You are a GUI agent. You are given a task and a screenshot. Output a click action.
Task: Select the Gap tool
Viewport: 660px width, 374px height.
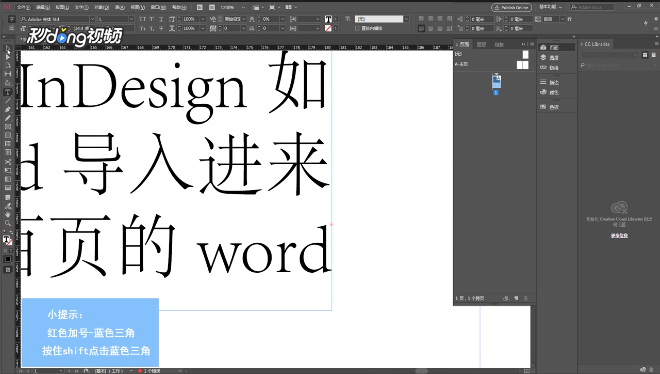(8, 74)
